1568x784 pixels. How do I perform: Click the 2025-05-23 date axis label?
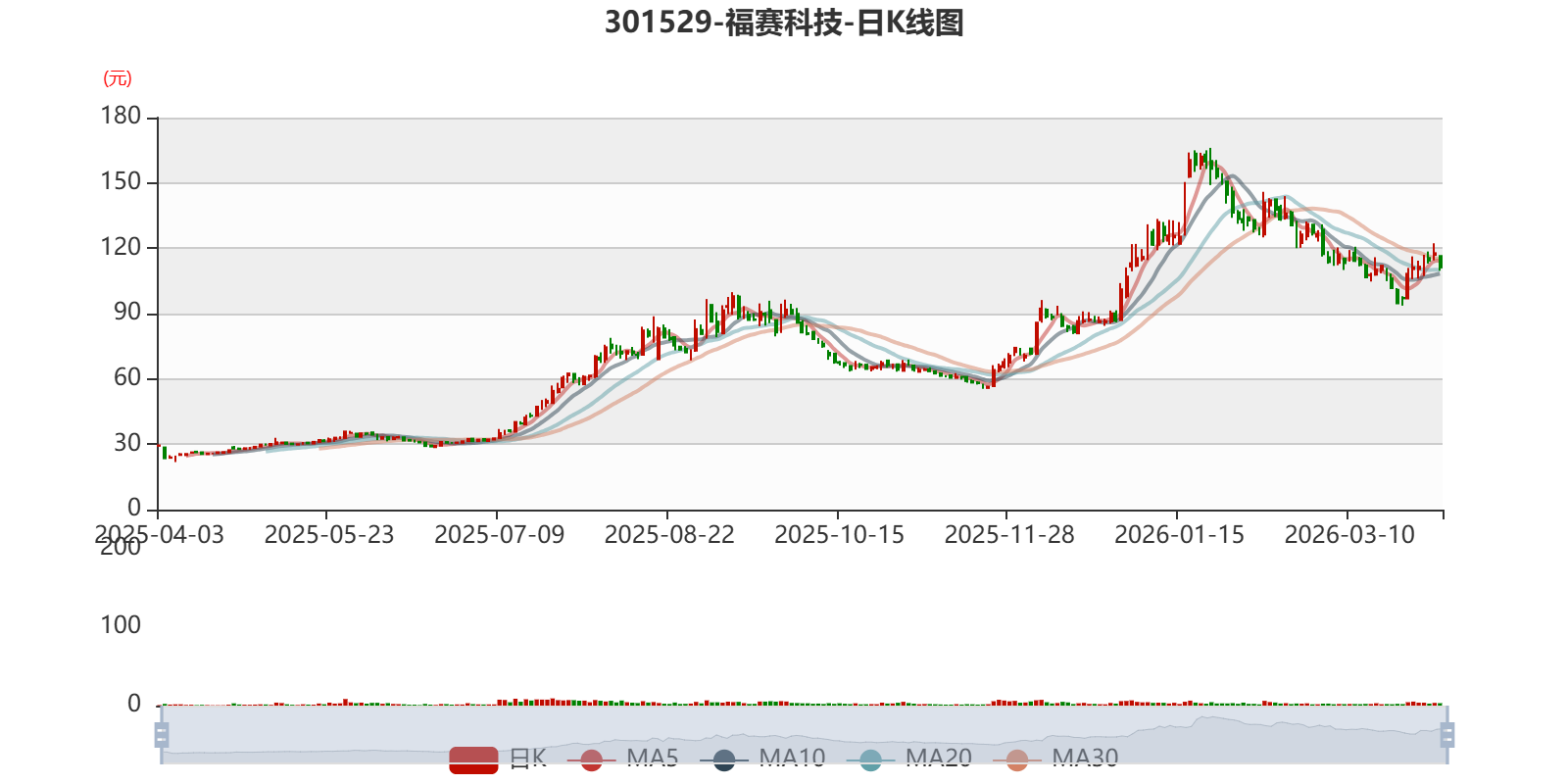click(x=329, y=535)
